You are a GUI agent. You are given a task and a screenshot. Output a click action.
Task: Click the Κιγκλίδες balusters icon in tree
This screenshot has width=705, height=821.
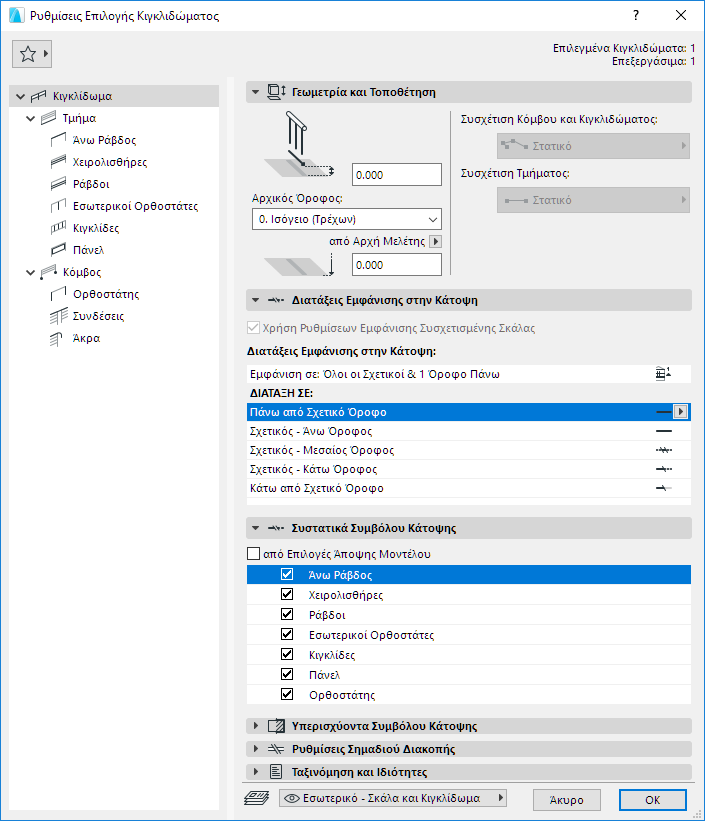click(x=58, y=228)
